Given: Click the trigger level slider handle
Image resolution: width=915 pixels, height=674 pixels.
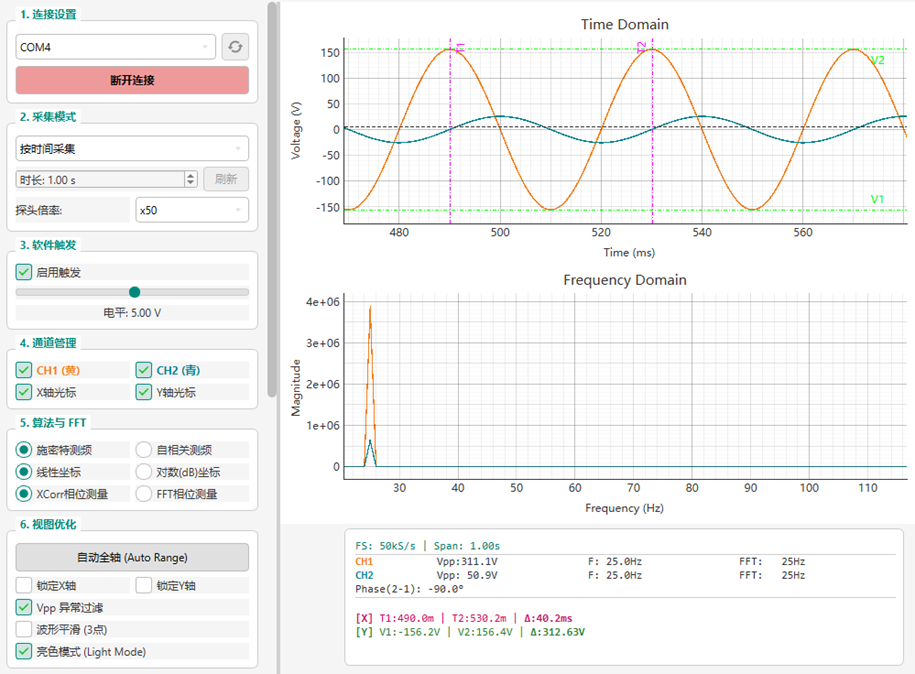Looking at the screenshot, I should [x=135, y=292].
